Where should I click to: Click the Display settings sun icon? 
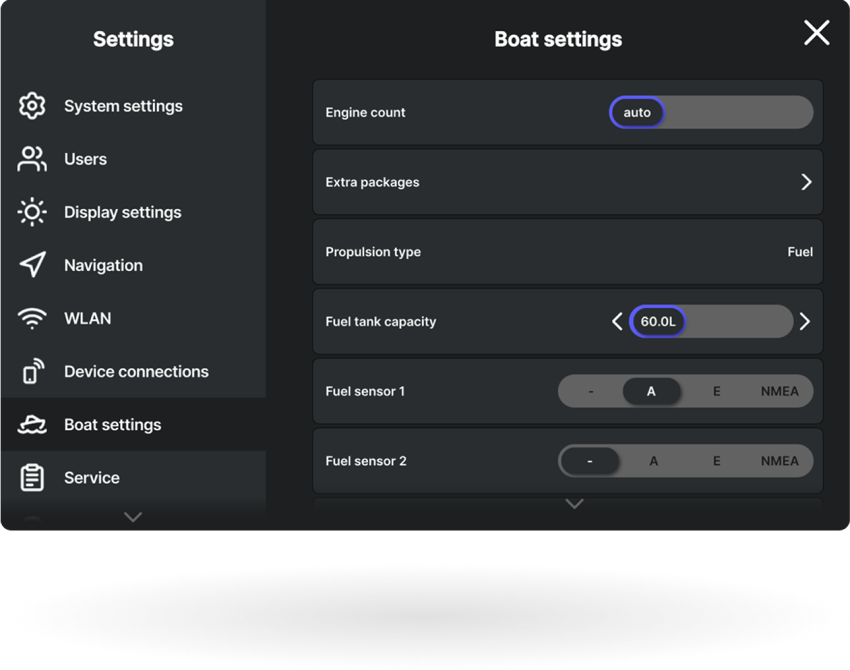[x=32, y=212]
